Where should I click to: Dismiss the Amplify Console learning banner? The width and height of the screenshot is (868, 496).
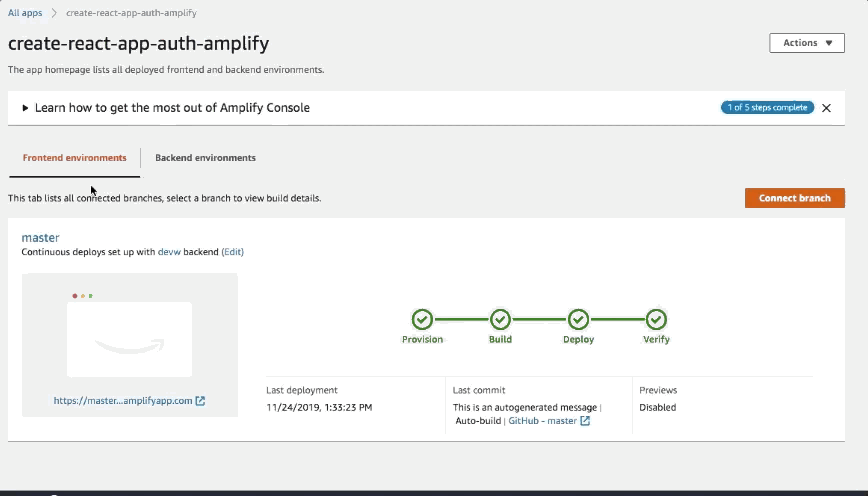826,108
